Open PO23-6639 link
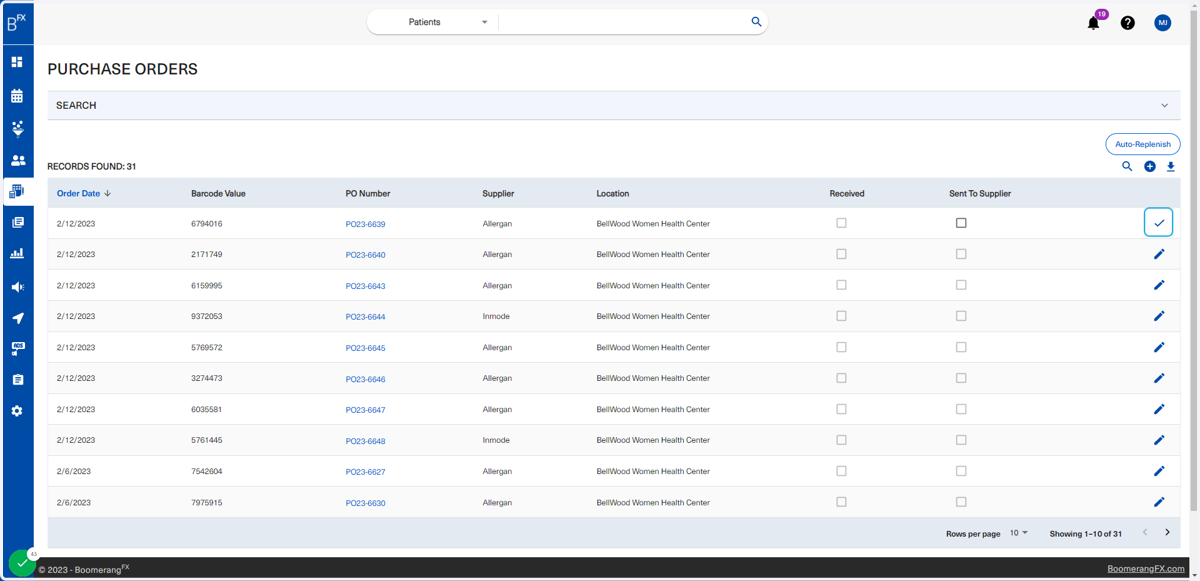Viewport: 1200px width, 581px height. (365, 224)
